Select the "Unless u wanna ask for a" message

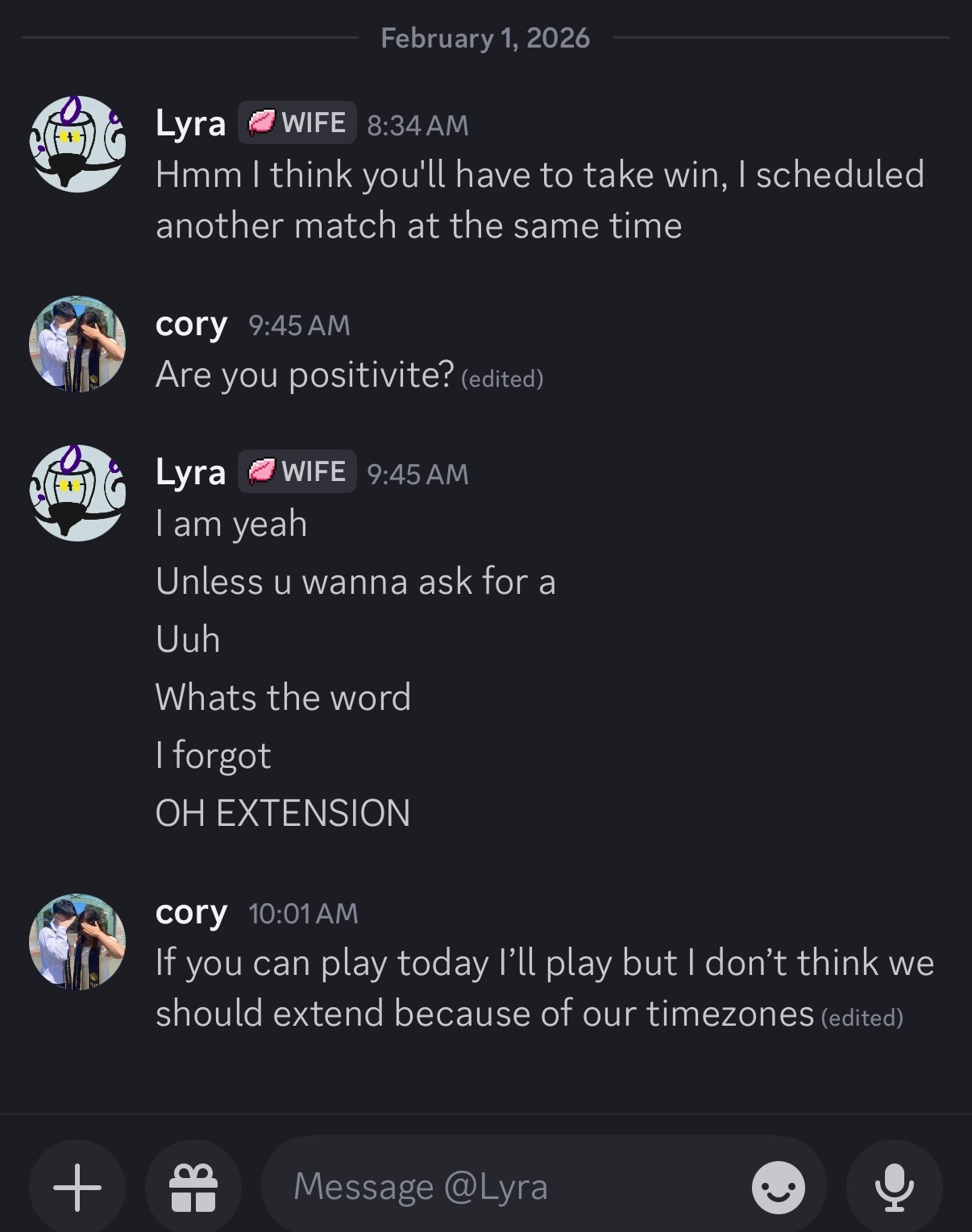point(355,581)
